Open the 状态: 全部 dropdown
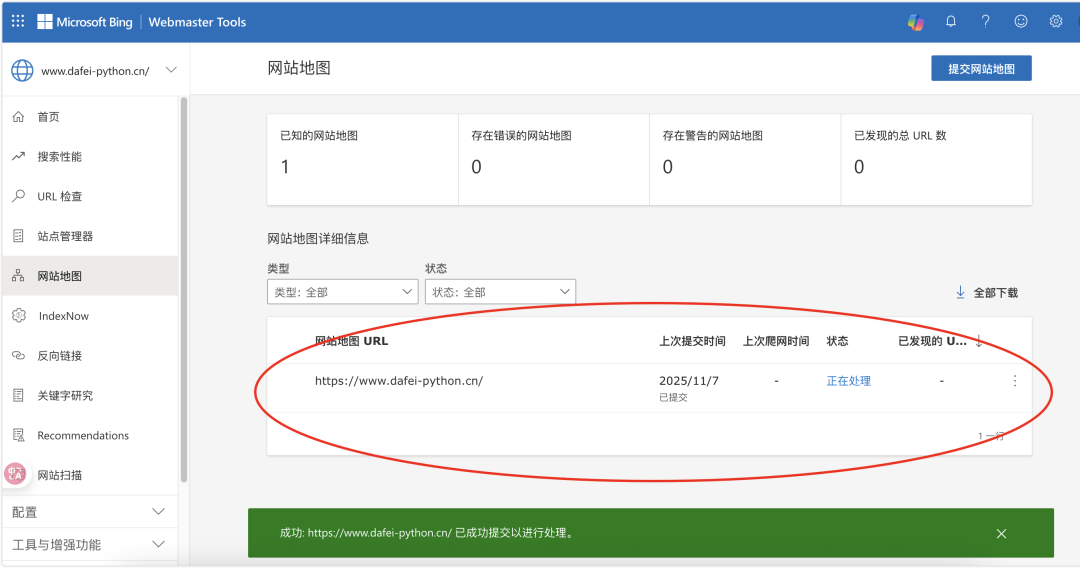This screenshot has height=568, width=1080. tap(500, 292)
